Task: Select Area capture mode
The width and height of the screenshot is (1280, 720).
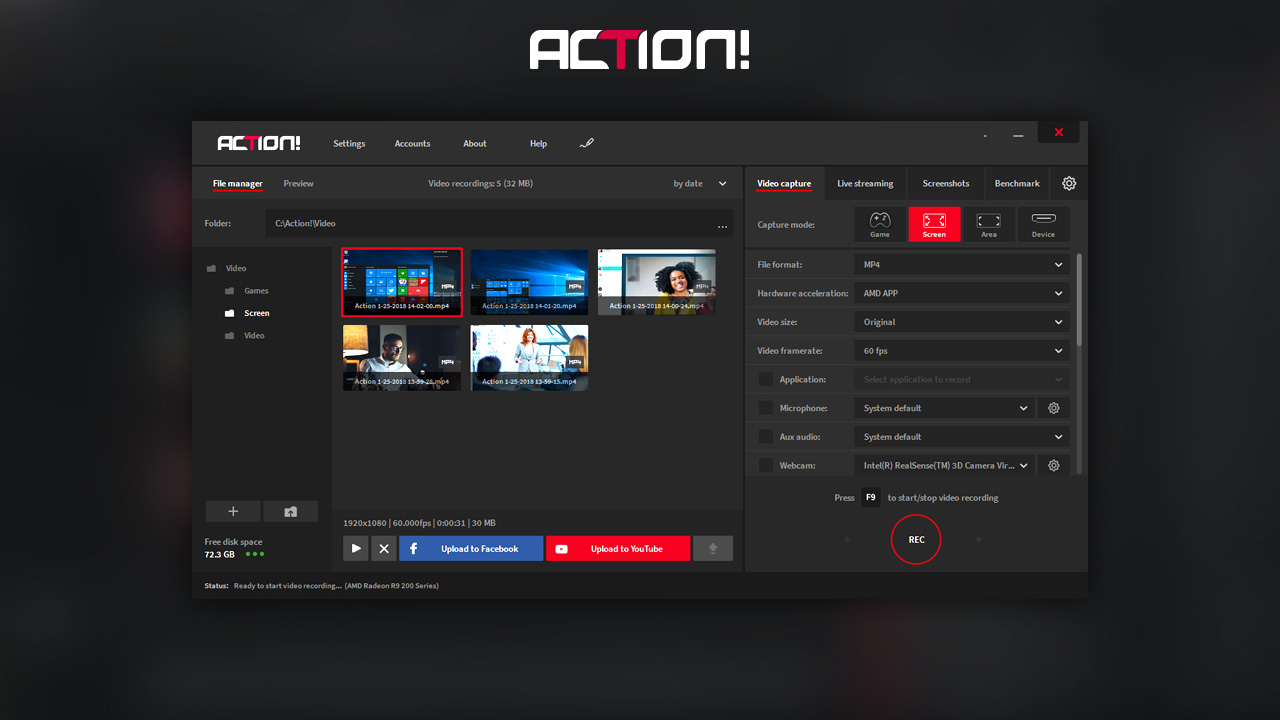Action: coord(989,224)
